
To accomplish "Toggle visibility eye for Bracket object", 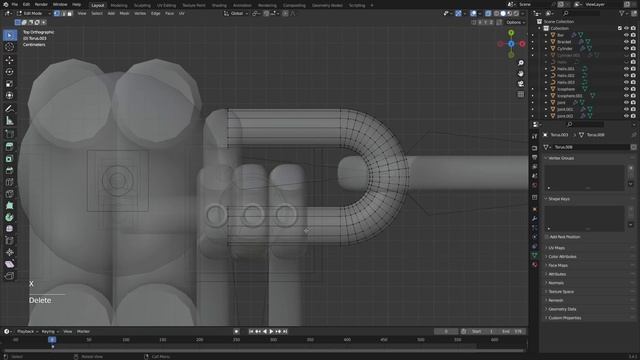I will pos(627,42).
